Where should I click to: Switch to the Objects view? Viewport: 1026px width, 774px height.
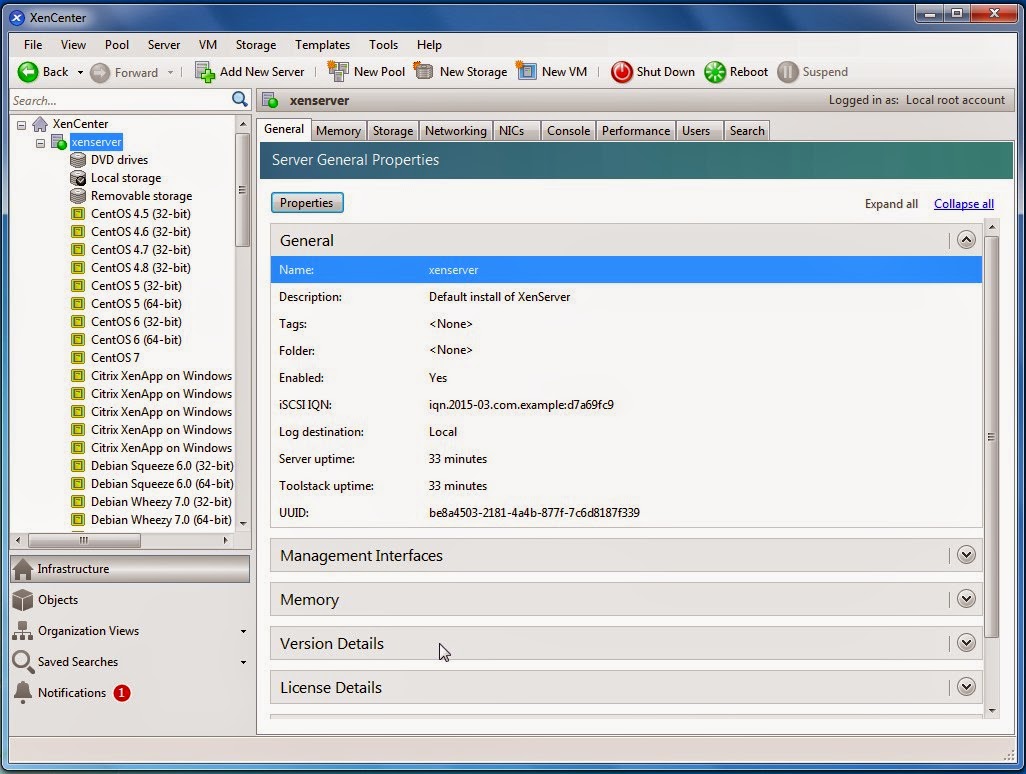(x=58, y=600)
